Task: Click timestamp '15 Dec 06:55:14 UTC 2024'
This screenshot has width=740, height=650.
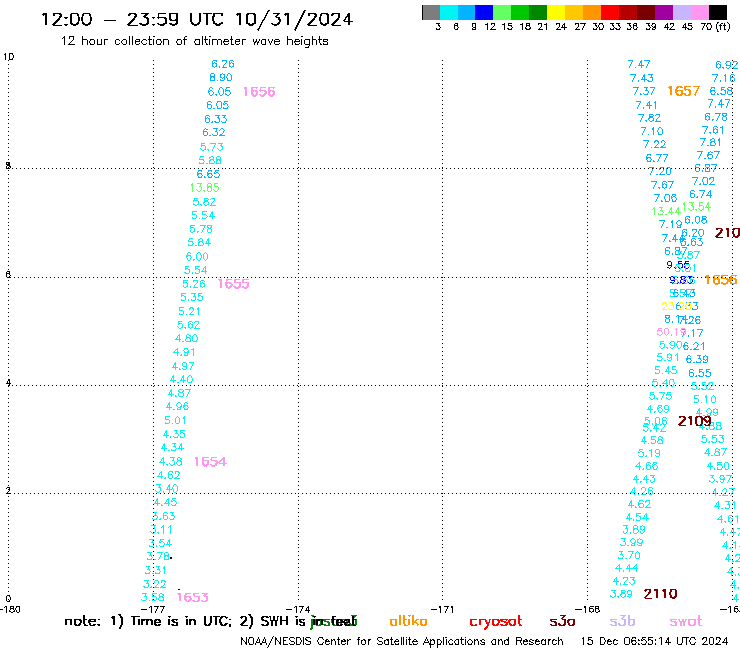Action: pos(655,641)
